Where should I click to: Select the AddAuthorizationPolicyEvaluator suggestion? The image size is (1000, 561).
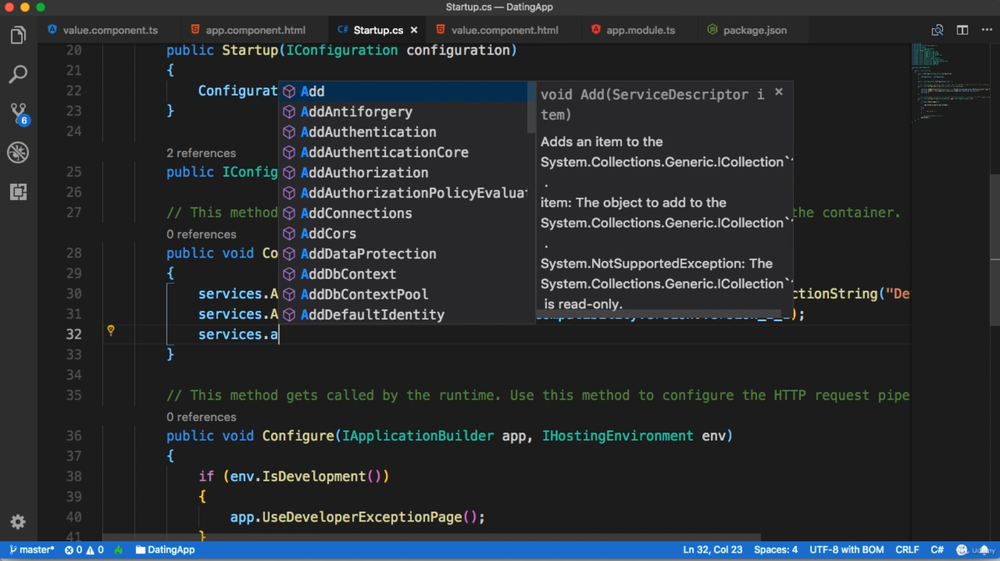pyautogui.click(x=404, y=193)
